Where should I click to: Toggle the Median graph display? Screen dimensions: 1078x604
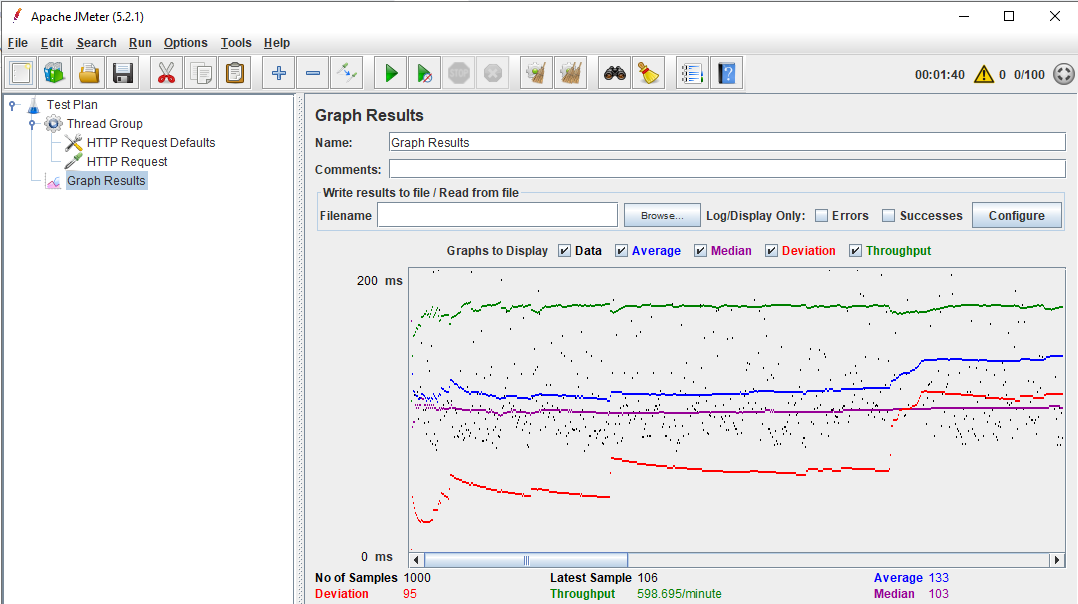point(700,250)
